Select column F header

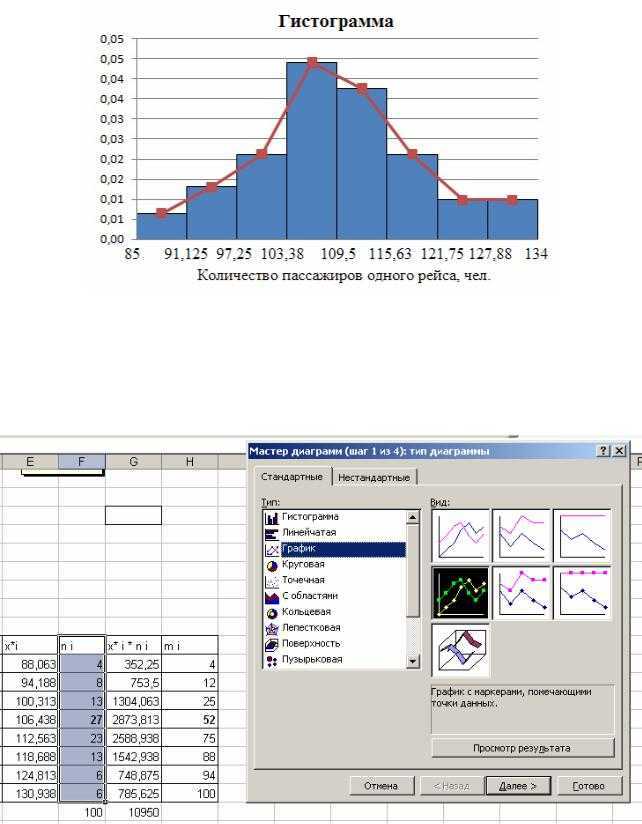coord(81,461)
